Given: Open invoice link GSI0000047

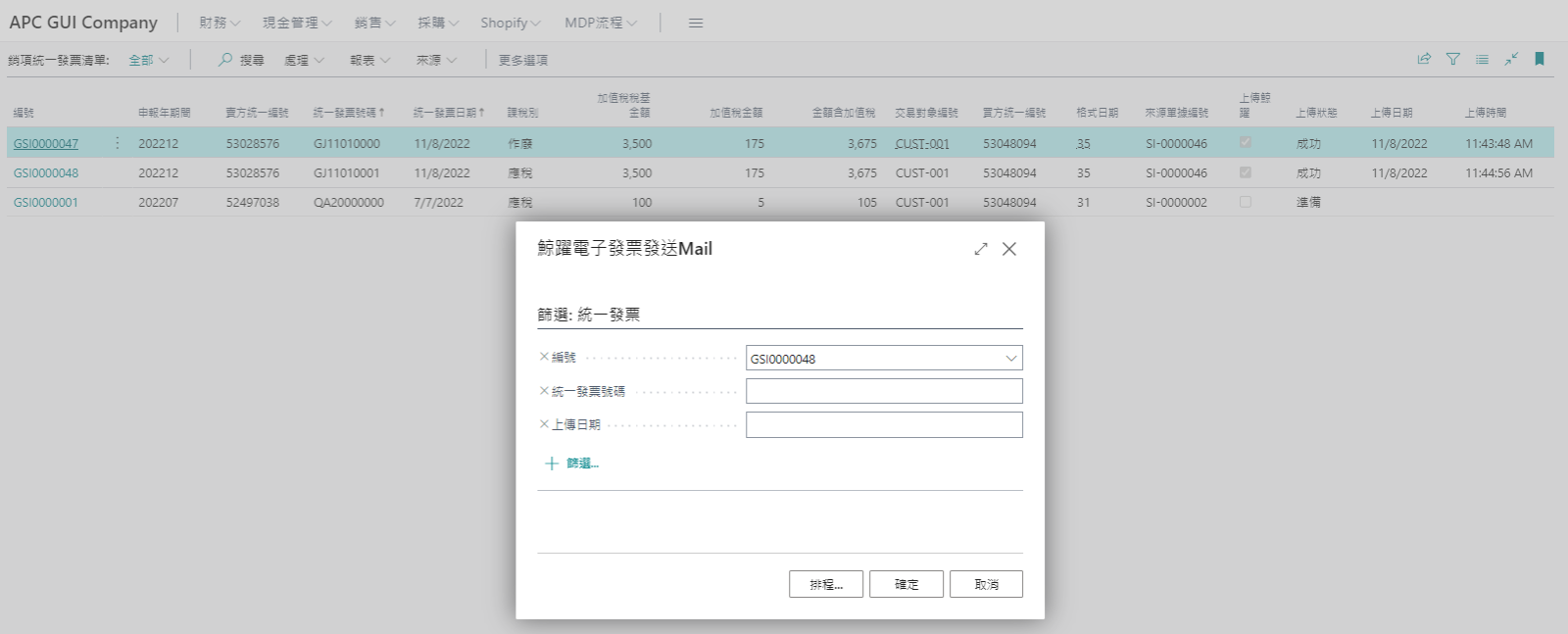Looking at the screenshot, I should [x=46, y=143].
